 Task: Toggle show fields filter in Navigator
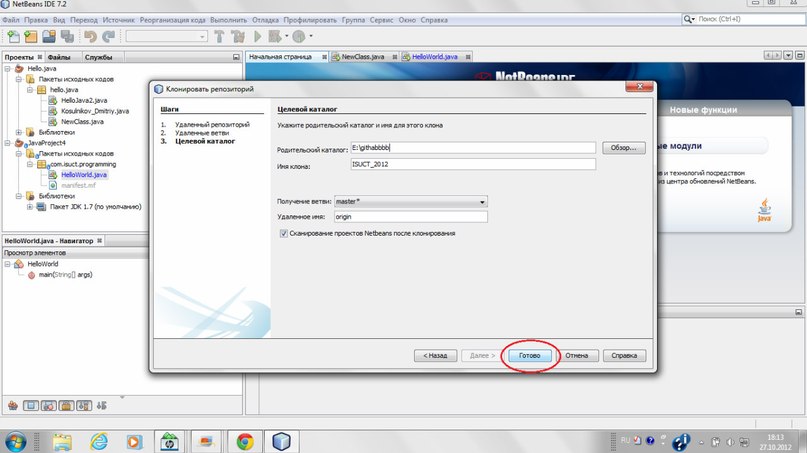[x=31, y=406]
